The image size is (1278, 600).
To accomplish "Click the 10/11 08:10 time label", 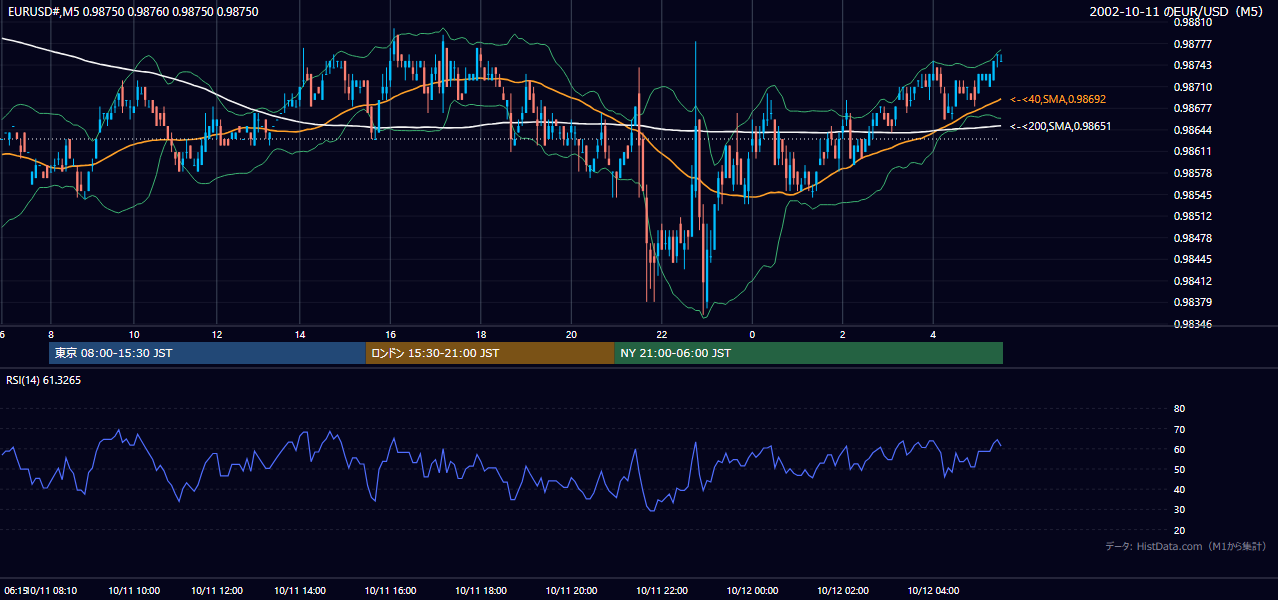I will click(x=52, y=591).
